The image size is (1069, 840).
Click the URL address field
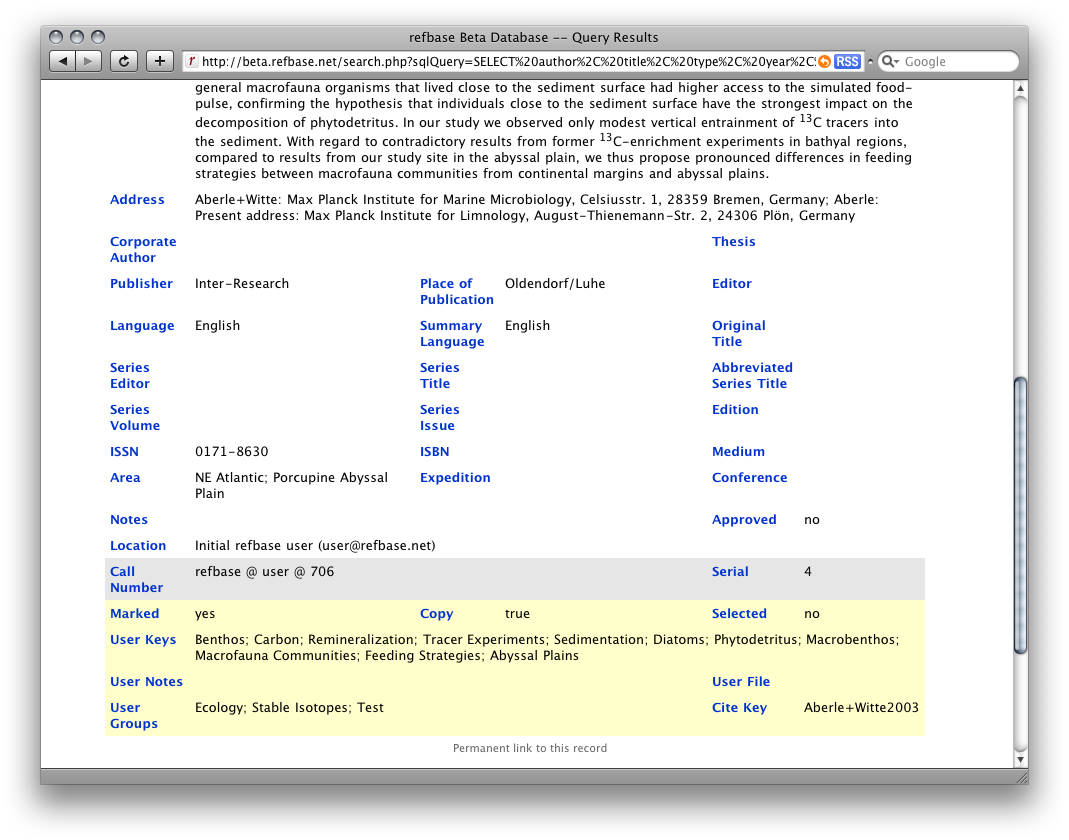(507, 61)
